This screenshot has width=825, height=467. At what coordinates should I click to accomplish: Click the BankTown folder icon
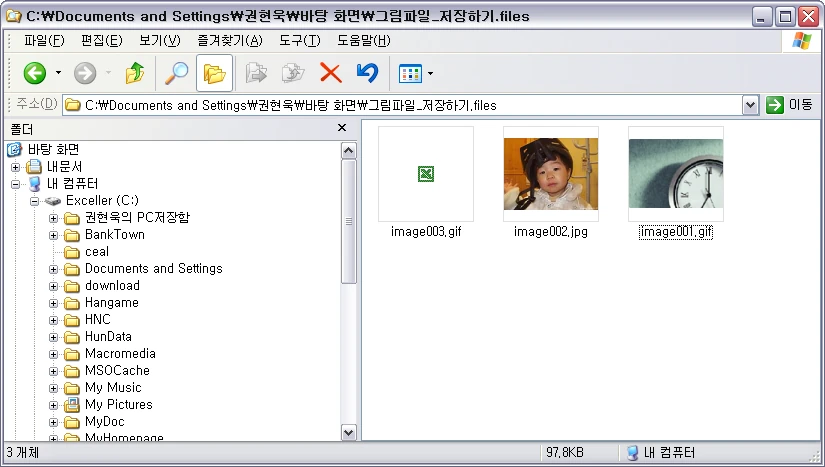tap(72, 235)
